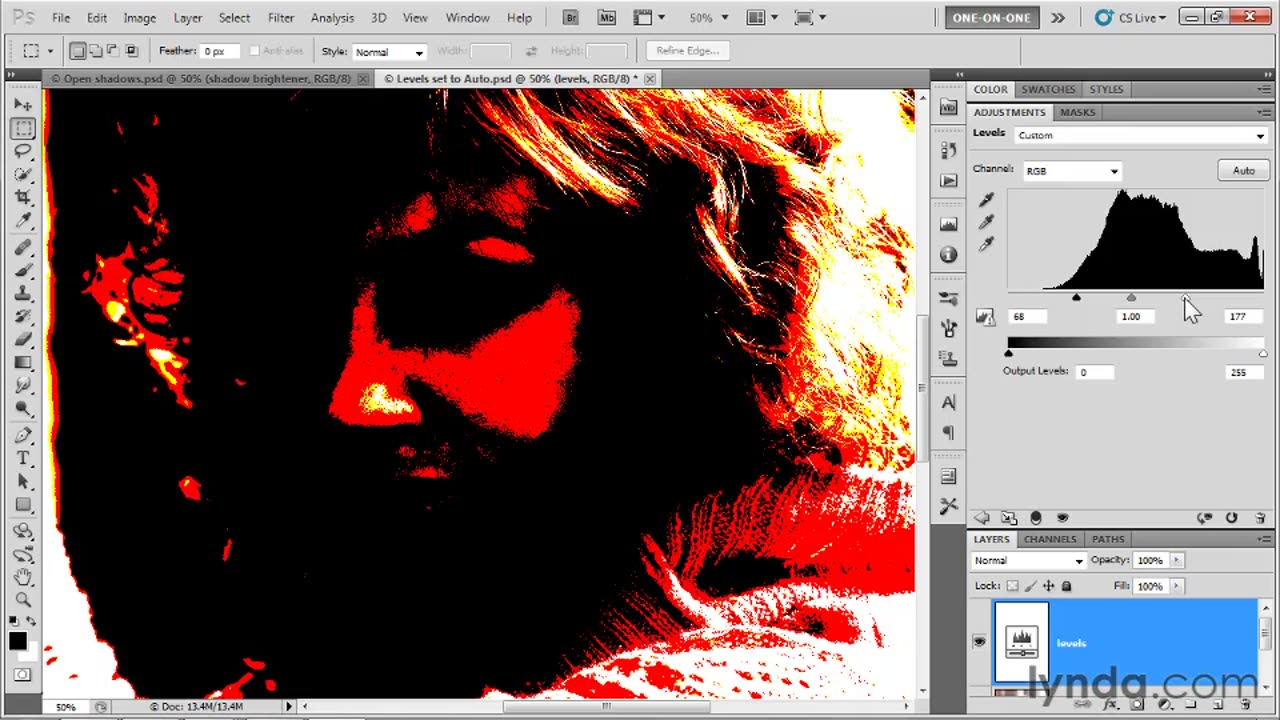Click the trash icon in Adjustments panel

[1259, 518]
